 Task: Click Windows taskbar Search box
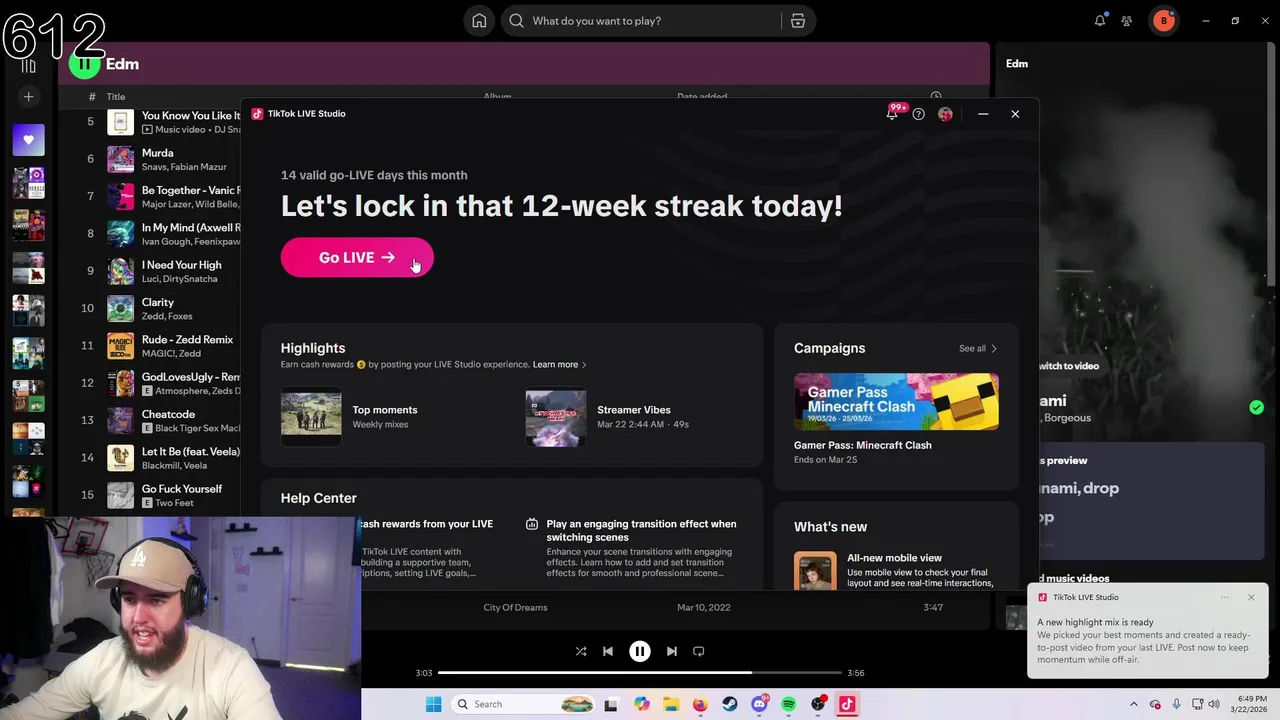[x=522, y=705]
